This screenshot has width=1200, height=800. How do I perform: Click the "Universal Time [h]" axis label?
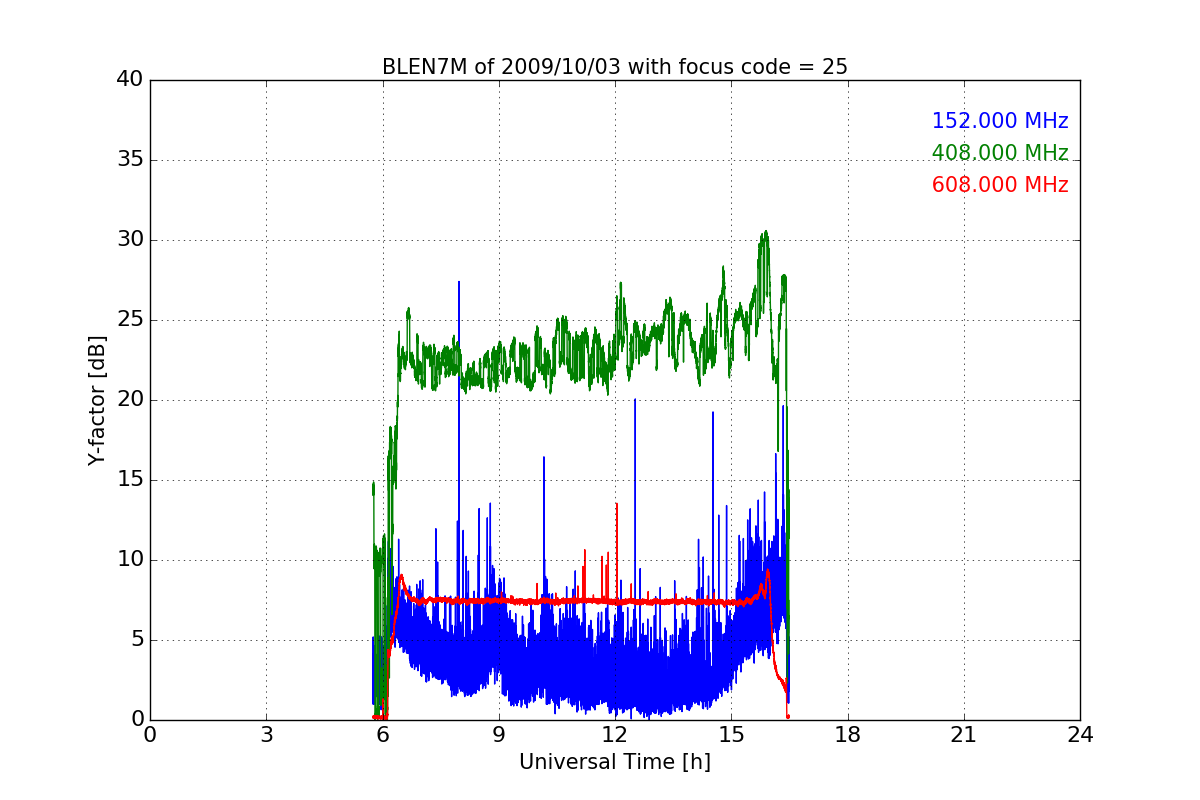coord(615,762)
